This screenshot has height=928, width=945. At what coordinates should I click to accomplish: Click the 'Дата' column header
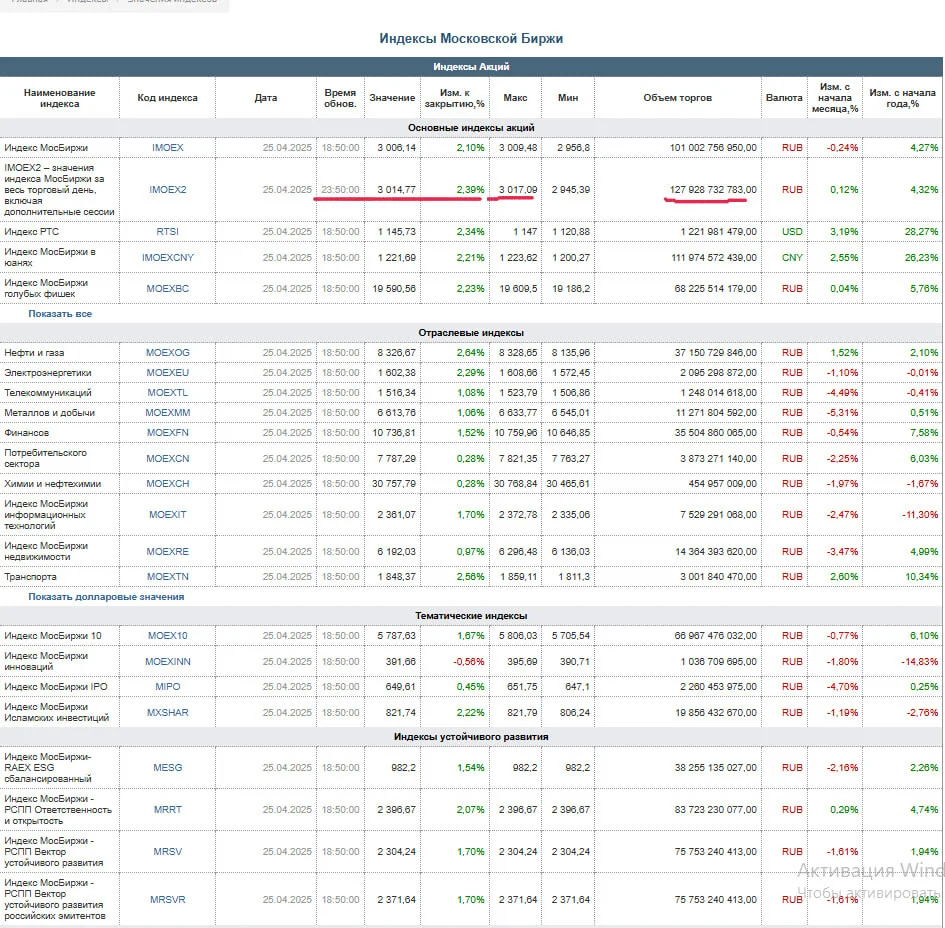[266, 98]
